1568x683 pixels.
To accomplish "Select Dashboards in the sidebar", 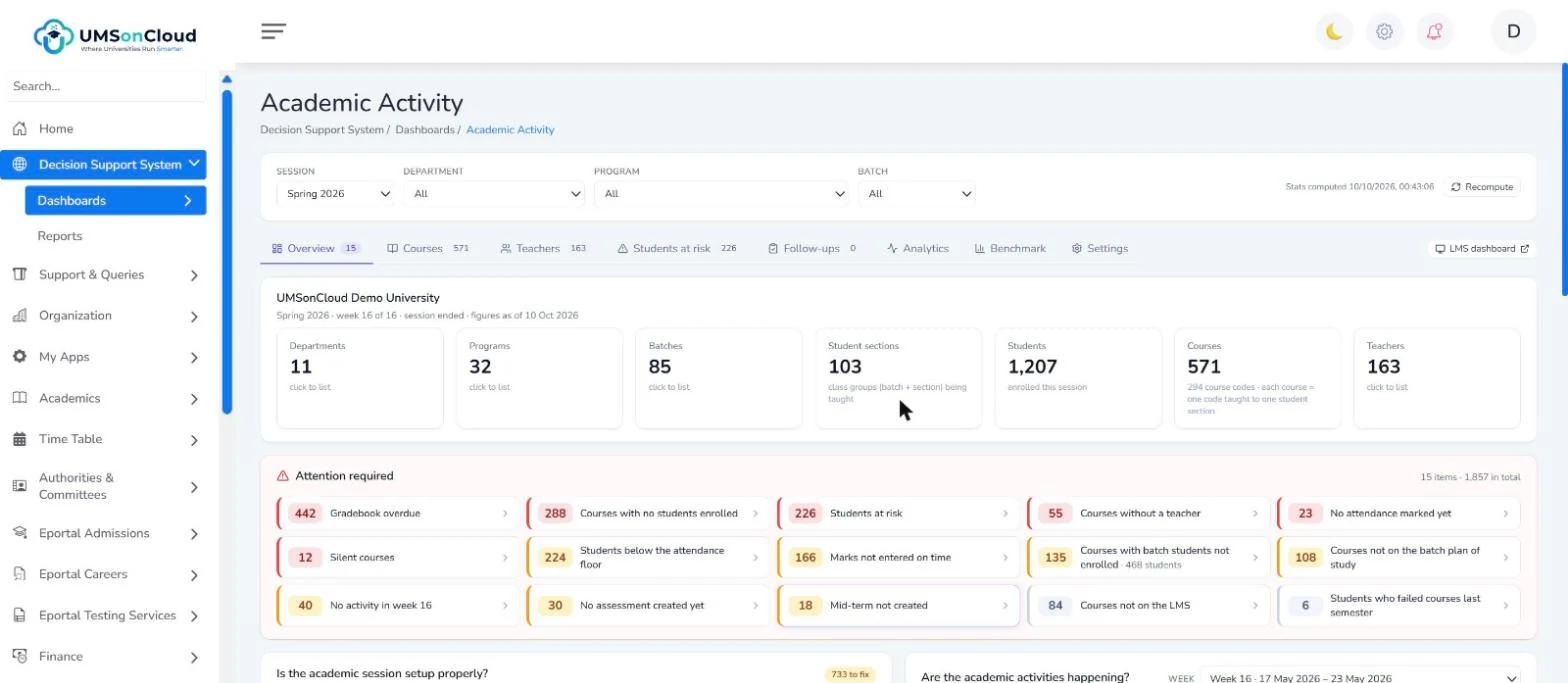I will (116, 200).
